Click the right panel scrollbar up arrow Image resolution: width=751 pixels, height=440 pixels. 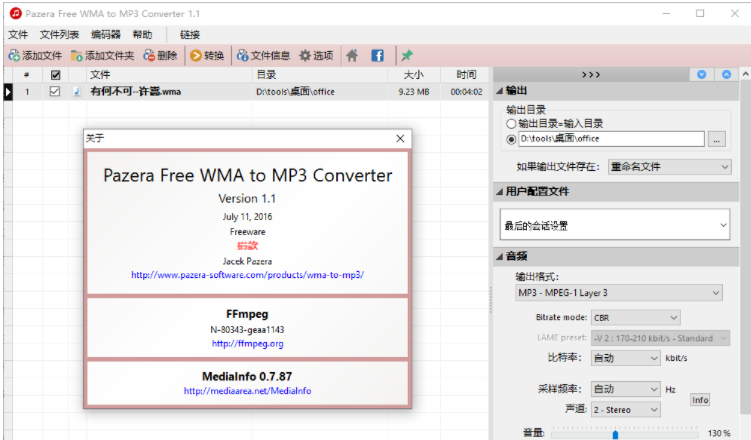tap(745, 74)
